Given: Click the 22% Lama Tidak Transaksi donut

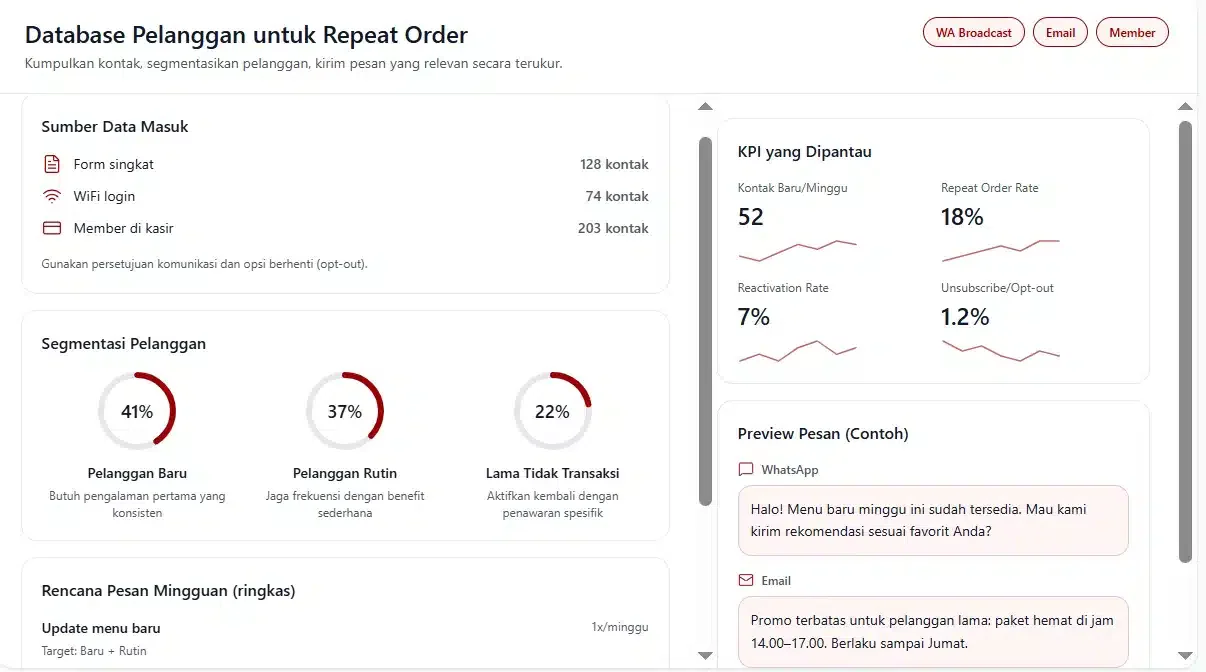Looking at the screenshot, I should pyautogui.click(x=552, y=411).
